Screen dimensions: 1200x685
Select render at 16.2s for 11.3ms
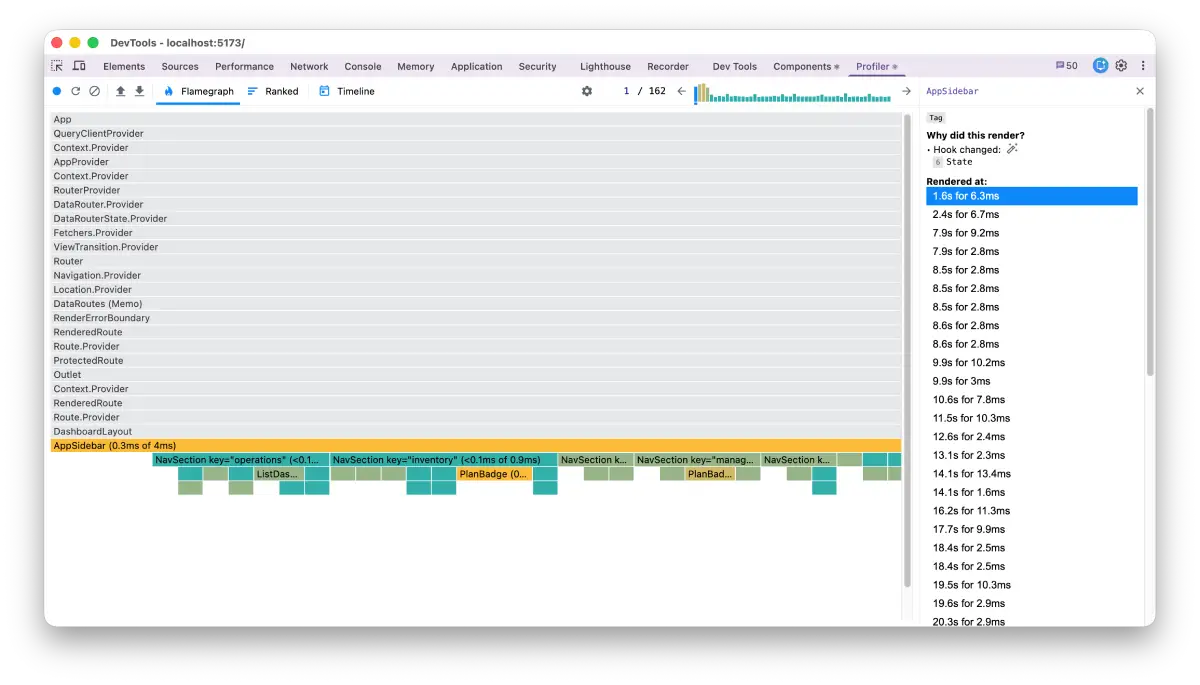coord(1032,511)
